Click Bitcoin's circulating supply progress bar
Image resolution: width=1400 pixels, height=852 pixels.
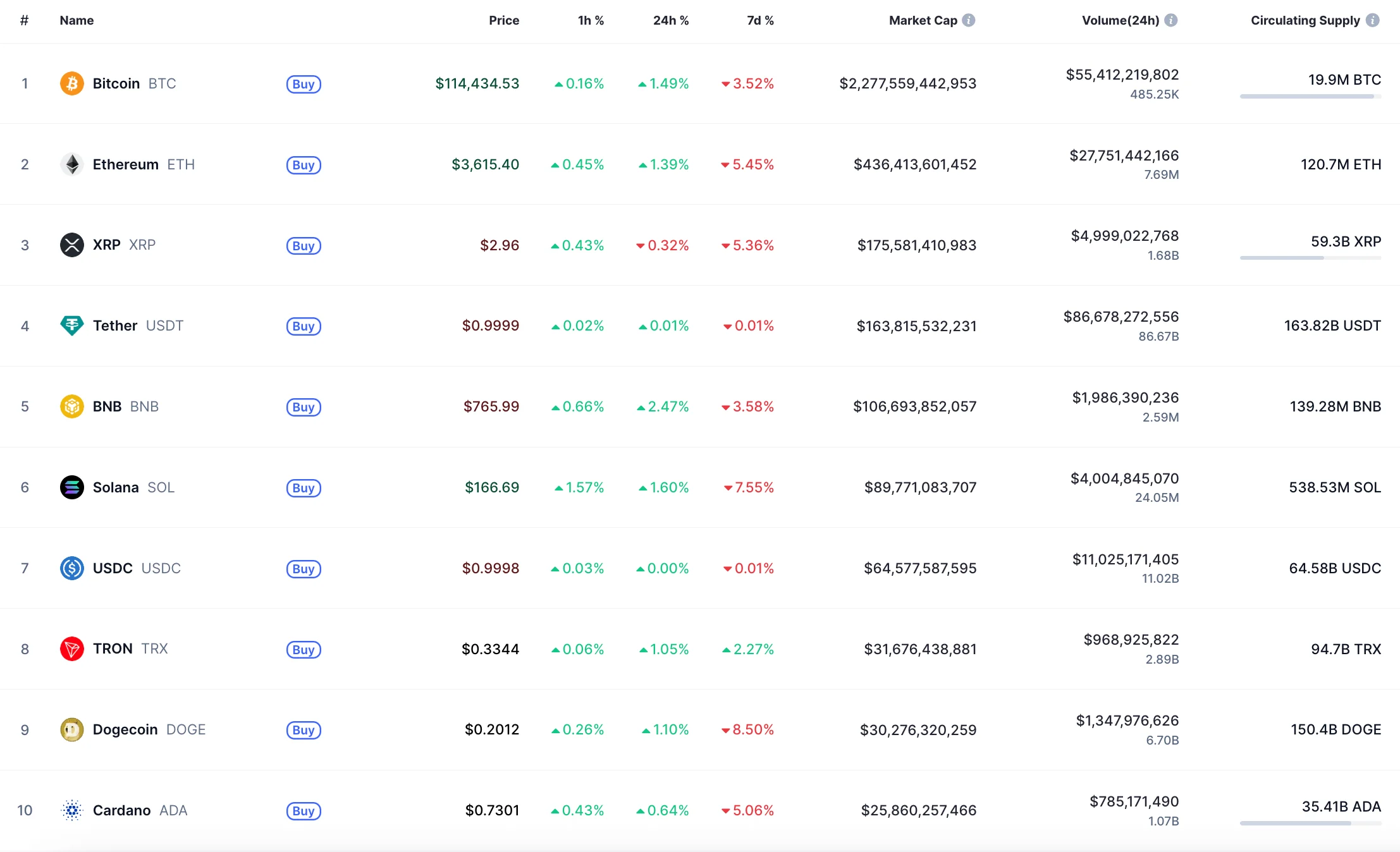tap(1310, 97)
